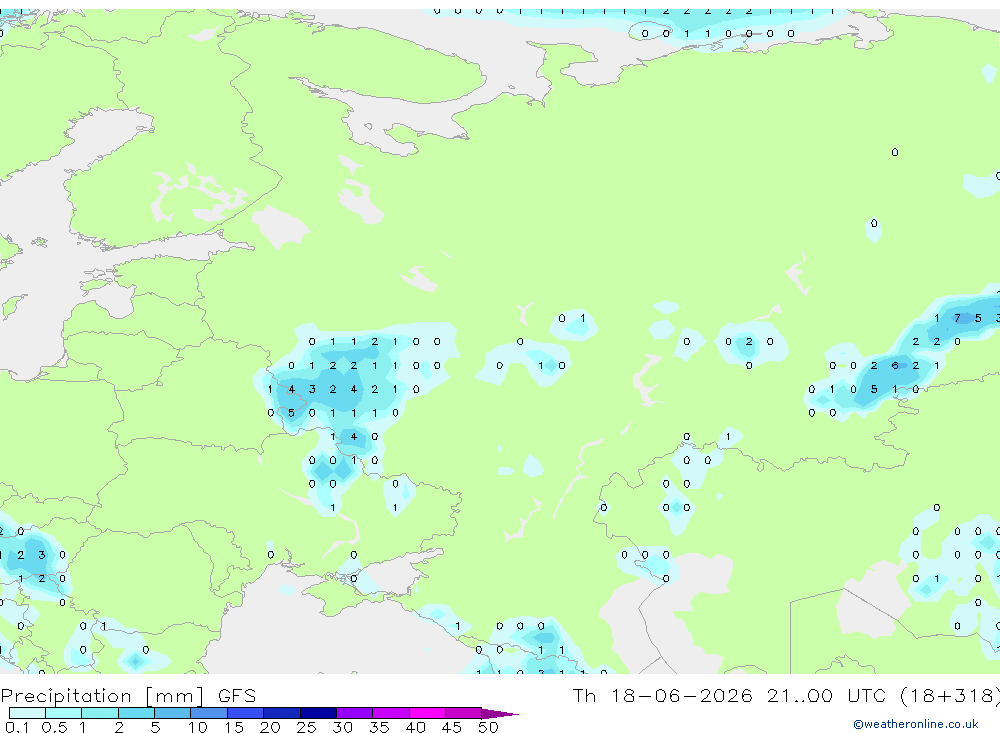Image resolution: width=1000 pixels, height=733 pixels.
Task: Click the 45–50 mm legend swatch
Action: click(464, 713)
